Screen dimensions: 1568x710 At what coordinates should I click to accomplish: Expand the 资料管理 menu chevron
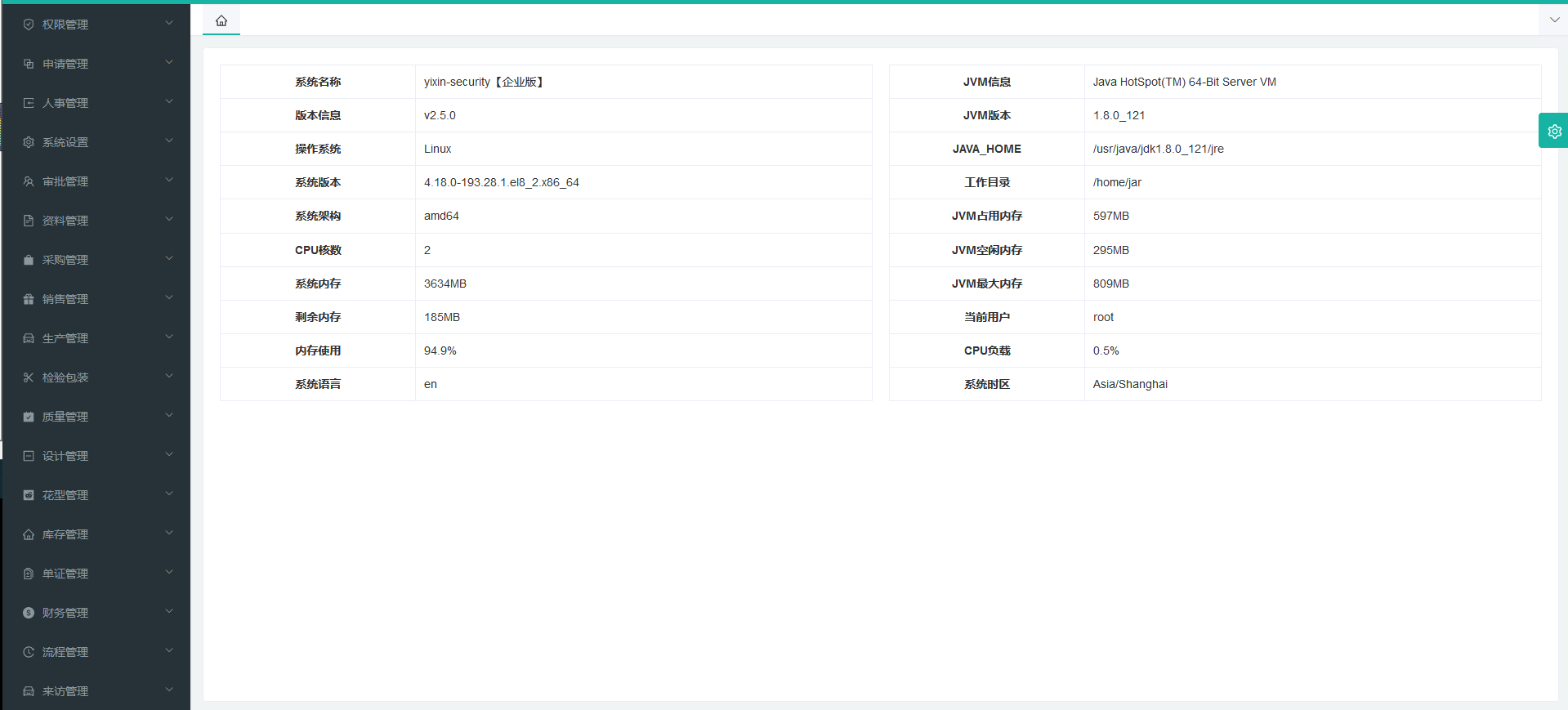pyautogui.click(x=169, y=219)
